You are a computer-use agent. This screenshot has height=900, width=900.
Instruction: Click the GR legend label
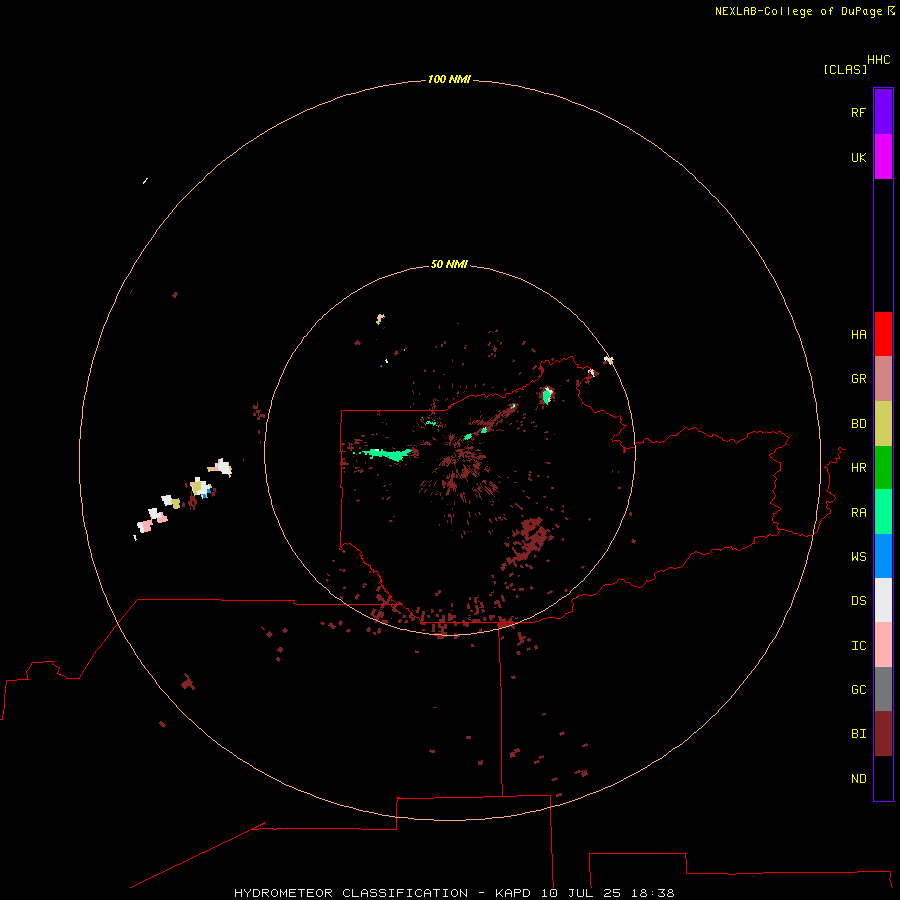click(858, 379)
